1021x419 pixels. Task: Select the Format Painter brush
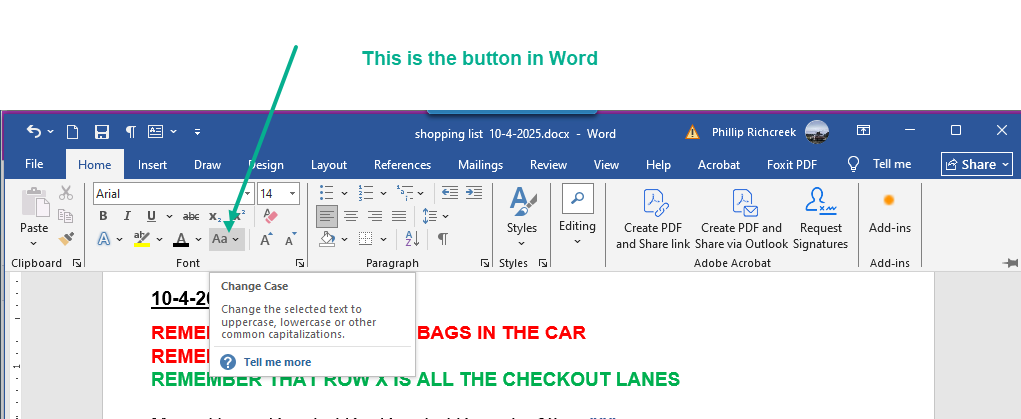click(x=66, y=239)
